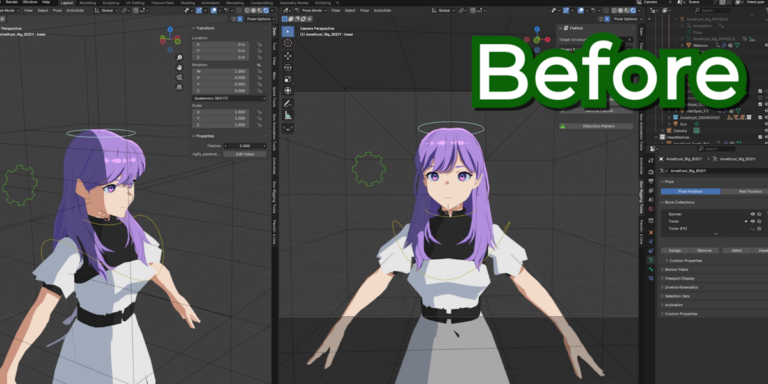768x384 pixels.
Task: Lock the Rotation W channel
Action: pyautogui.click(x=259, y=71)
